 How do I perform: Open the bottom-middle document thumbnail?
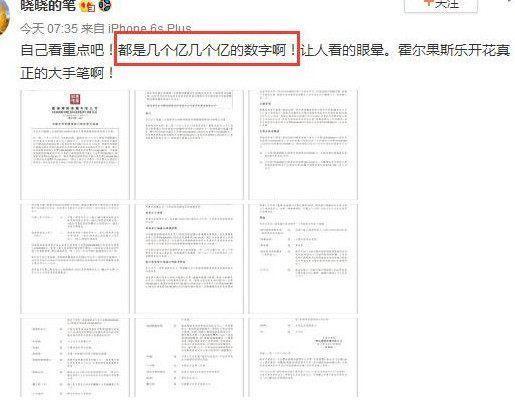[189, 358]
